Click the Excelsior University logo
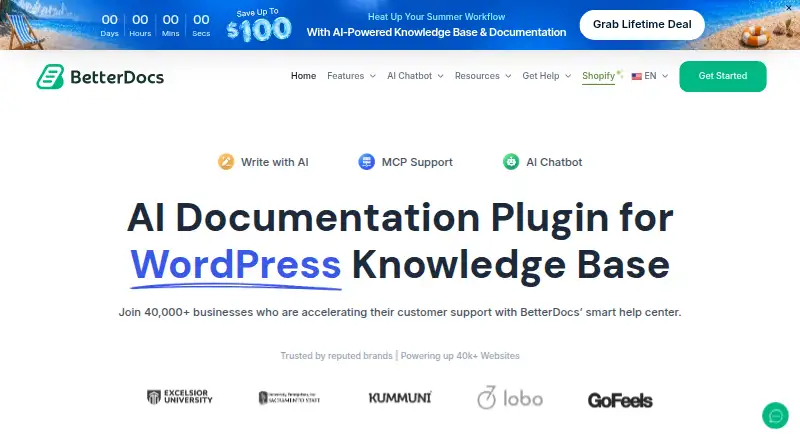The height and width of the screenshot is (440, 800). point(180,397)
